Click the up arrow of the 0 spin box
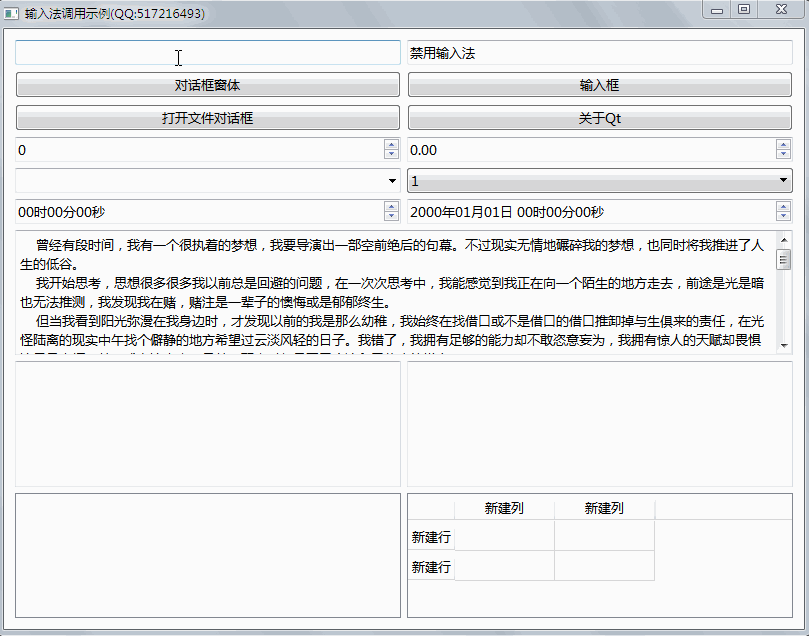The height and width of the screenshot is (636, 809). [x=391, y=144]
